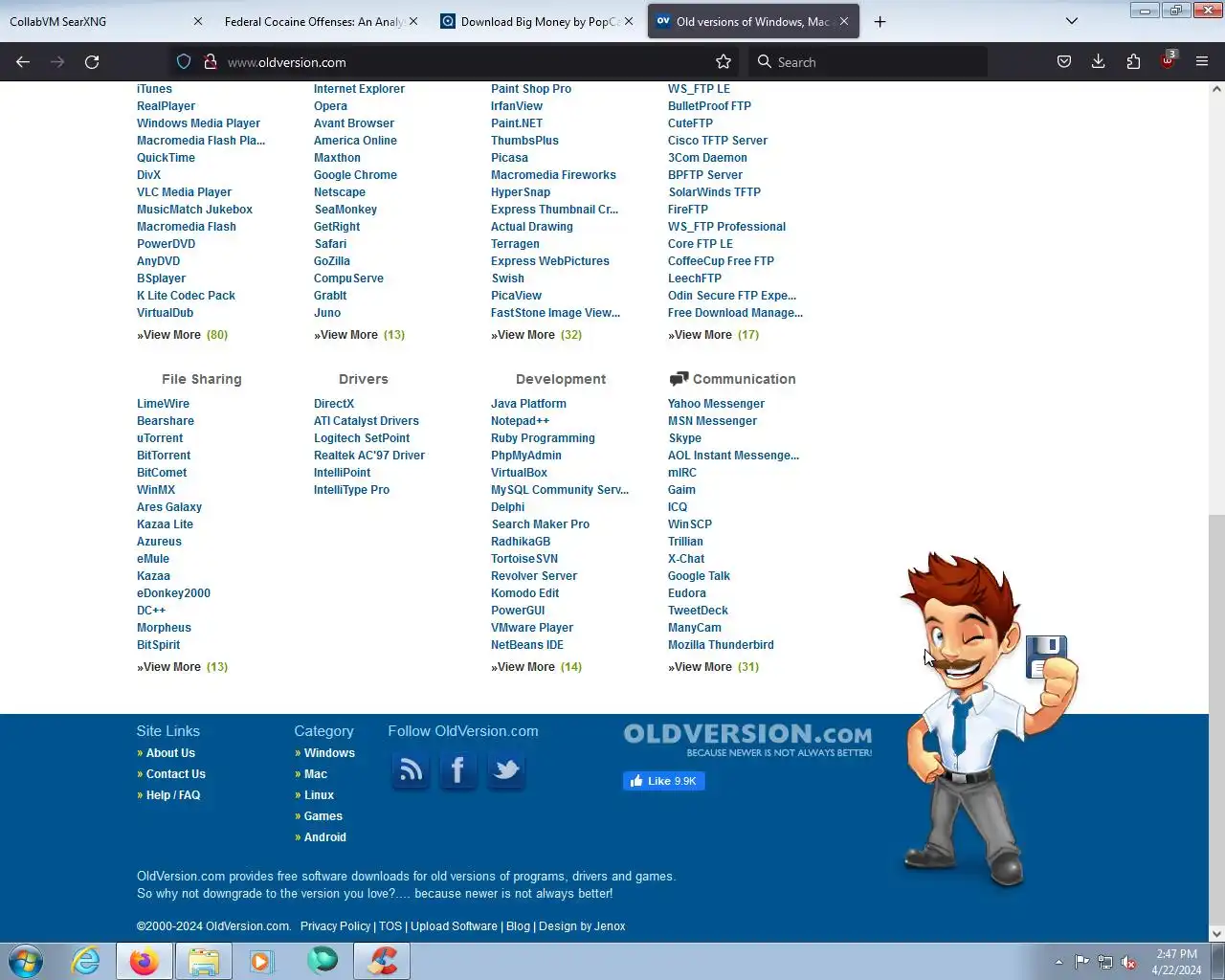The width and height of the screenshot is (1225, 980).
Task: Open the volume tray icon
Action: (1128, 962)
